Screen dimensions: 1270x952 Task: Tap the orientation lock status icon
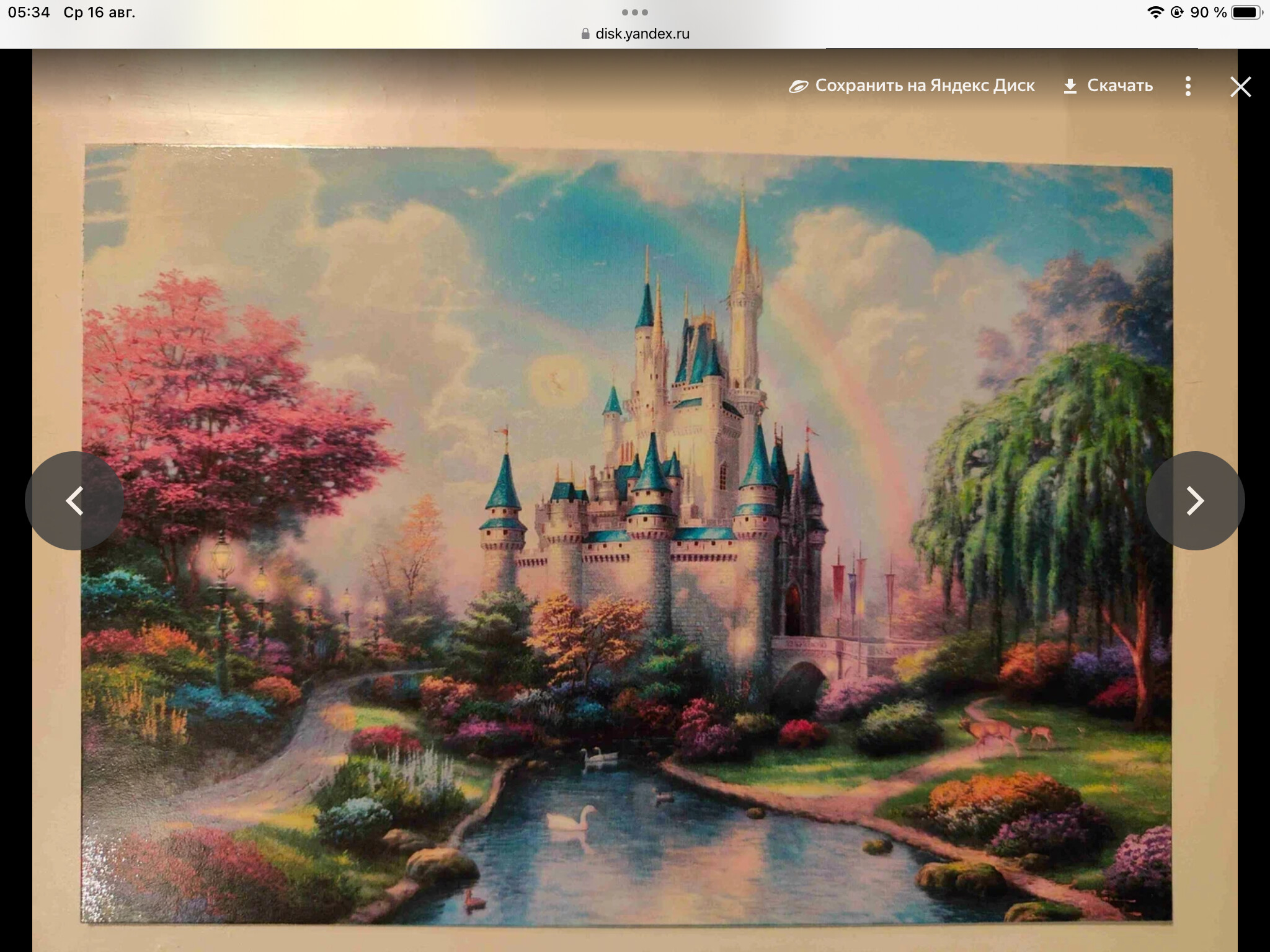click(x=1177, y=12)
